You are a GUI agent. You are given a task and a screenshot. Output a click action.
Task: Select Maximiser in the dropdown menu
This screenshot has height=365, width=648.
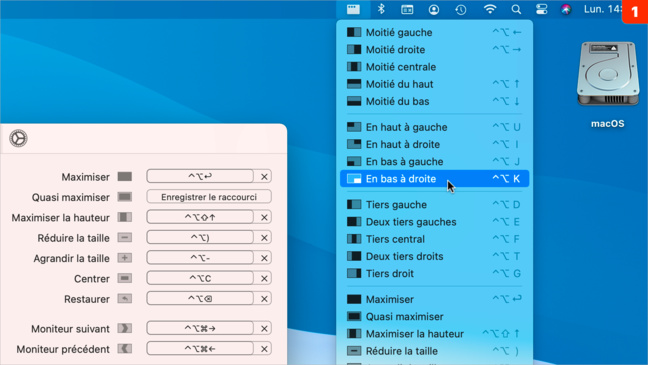click(x=434, y=299)
